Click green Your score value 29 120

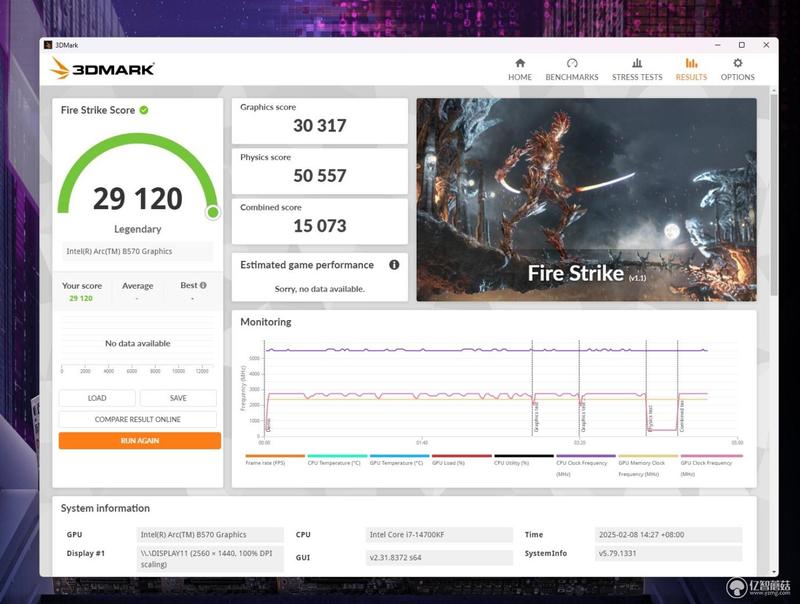point(81,298)
